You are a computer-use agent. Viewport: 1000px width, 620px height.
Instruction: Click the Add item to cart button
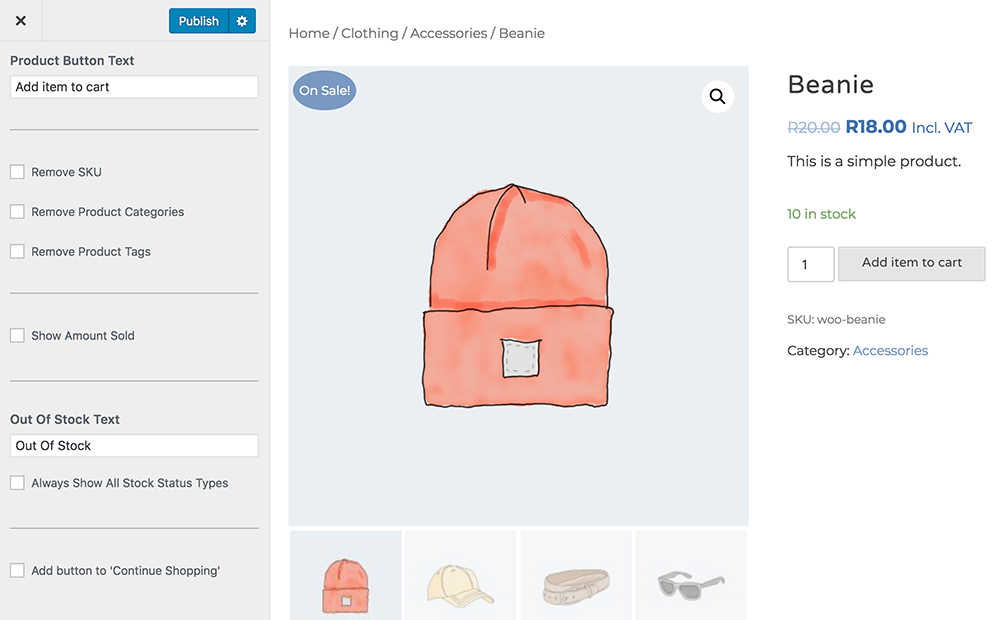pyautogui.click(x=911, y=263)
